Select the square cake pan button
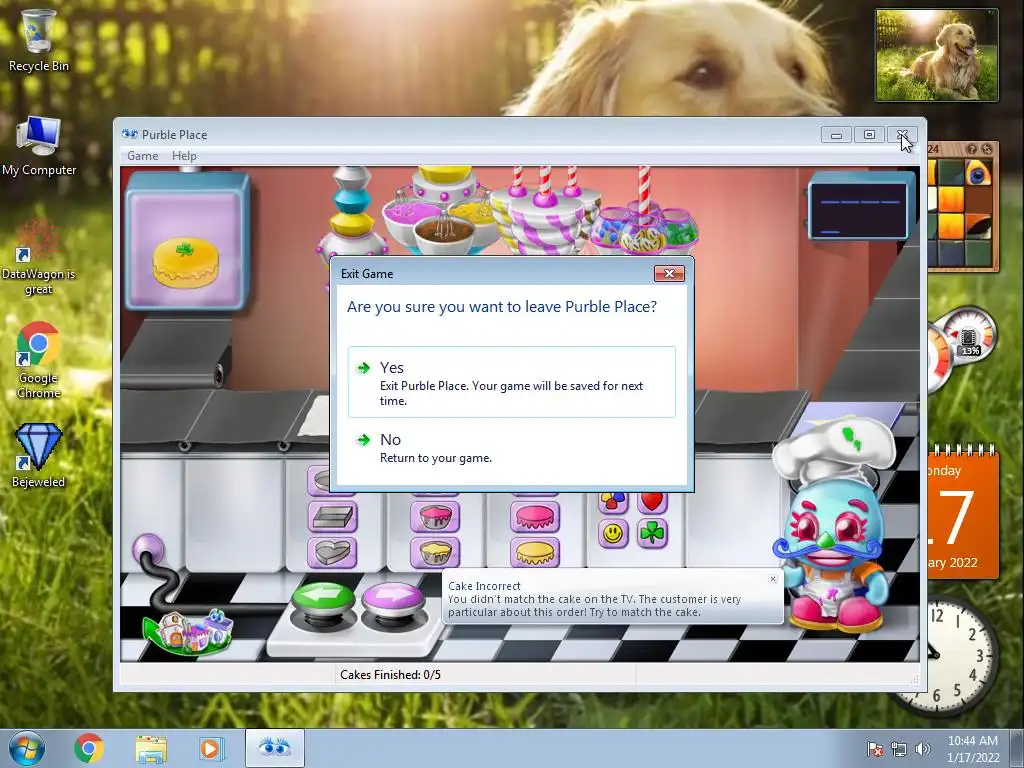 tap(332, 517)
